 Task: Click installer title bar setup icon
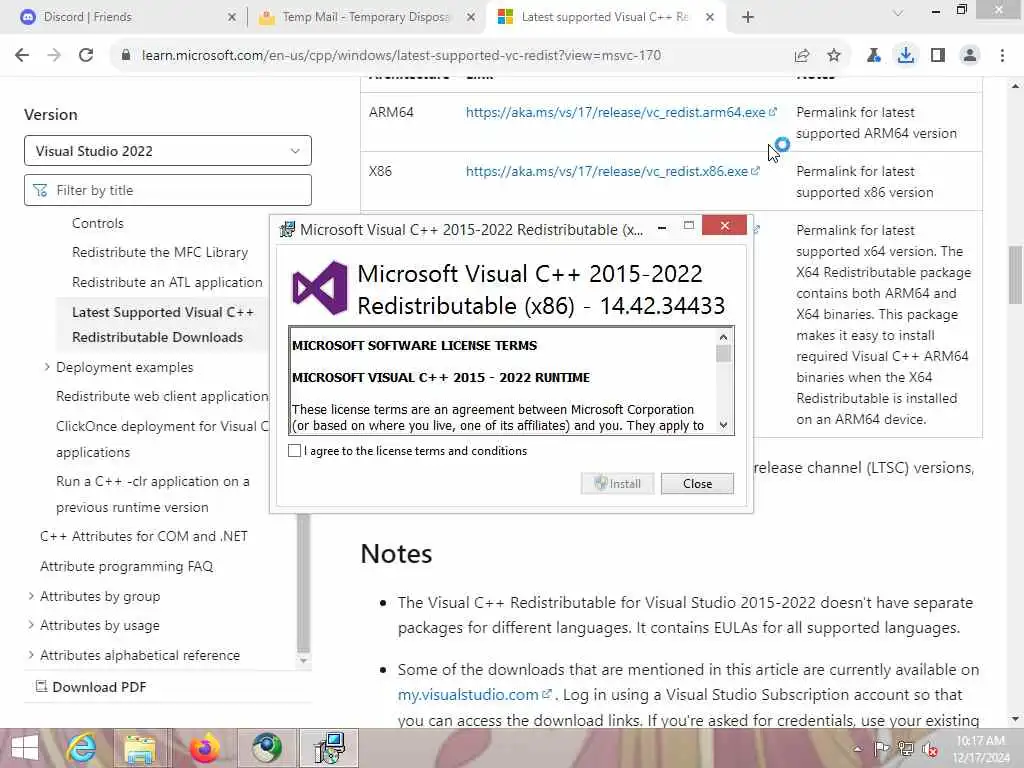coord(287,230)
